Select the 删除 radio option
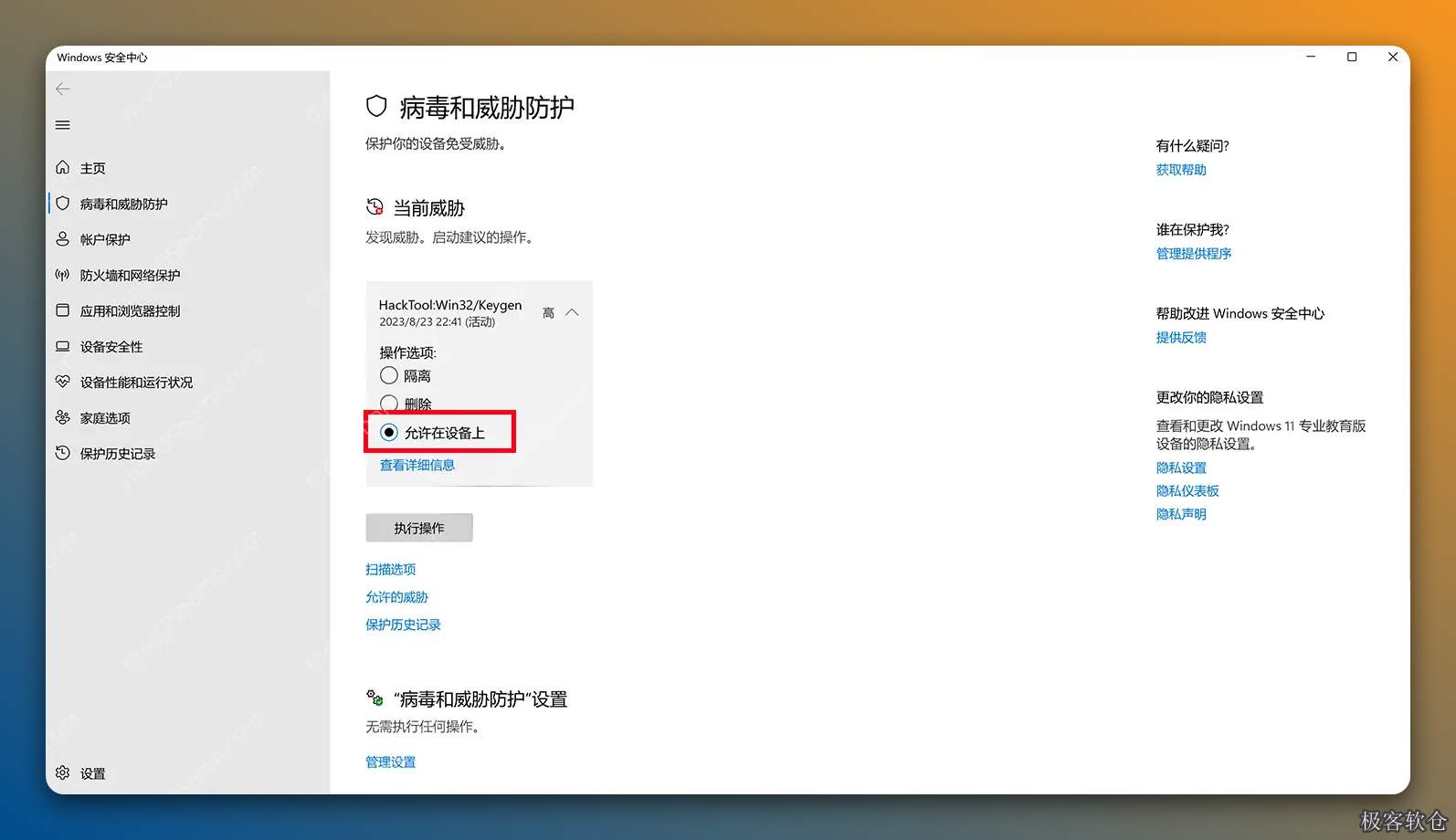 (389, 404)
